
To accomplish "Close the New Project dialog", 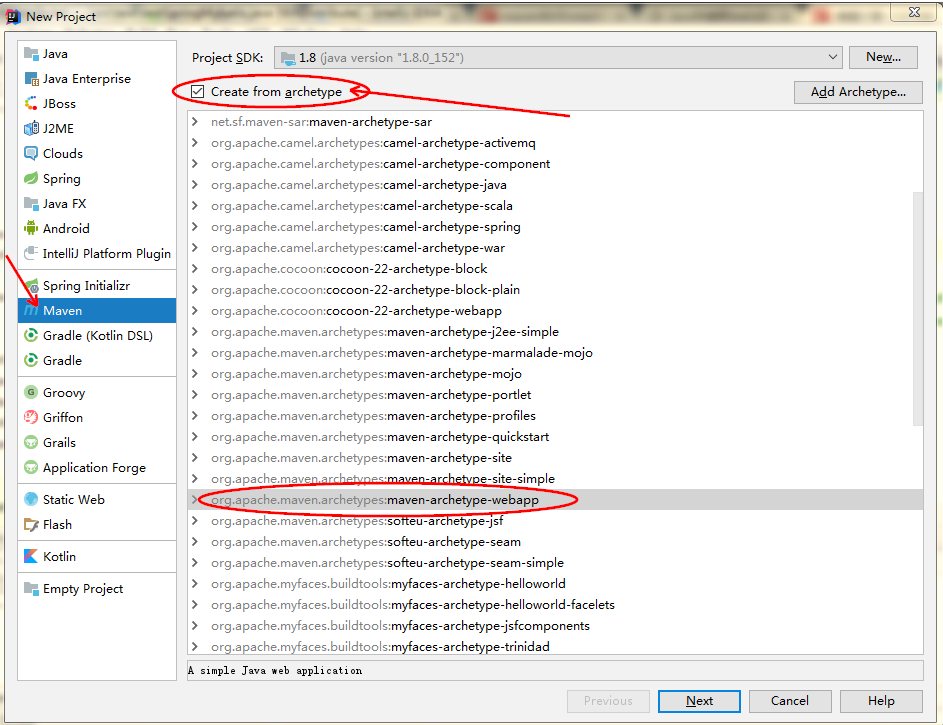I will [914, 12].
